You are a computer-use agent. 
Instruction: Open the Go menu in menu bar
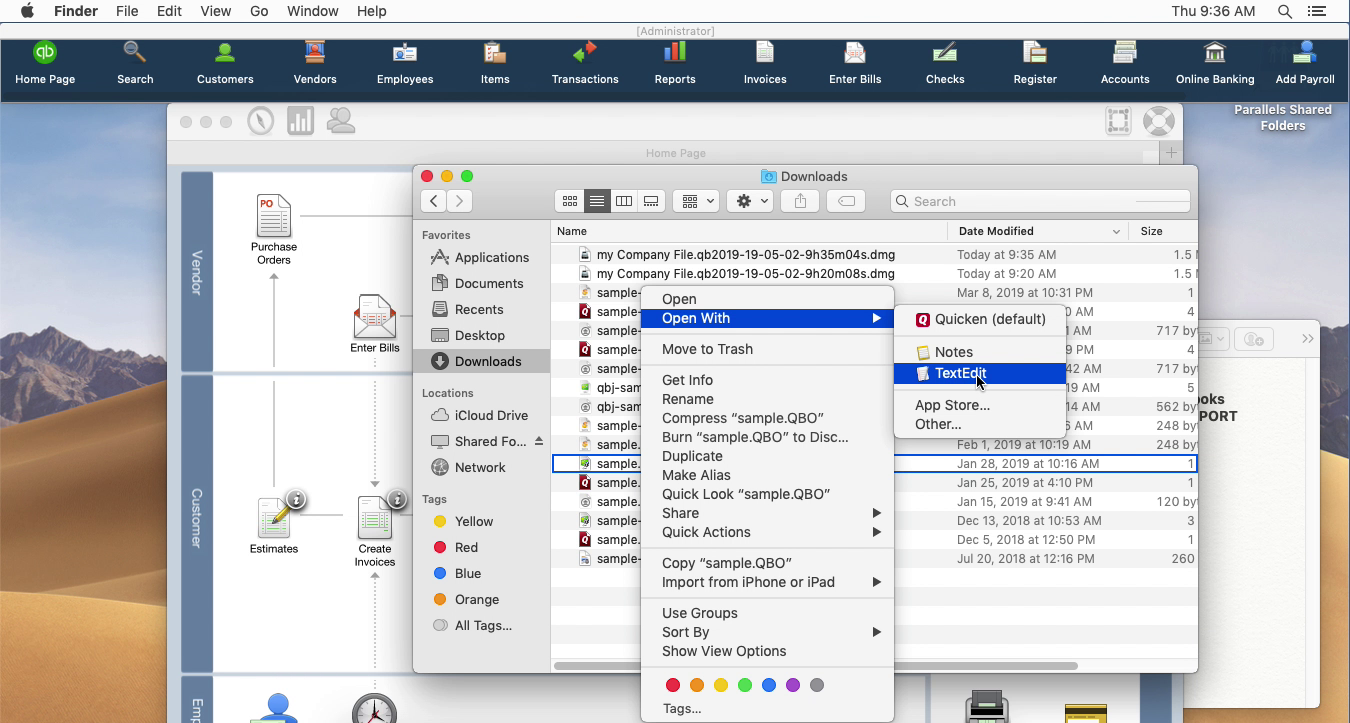(259, 11)
